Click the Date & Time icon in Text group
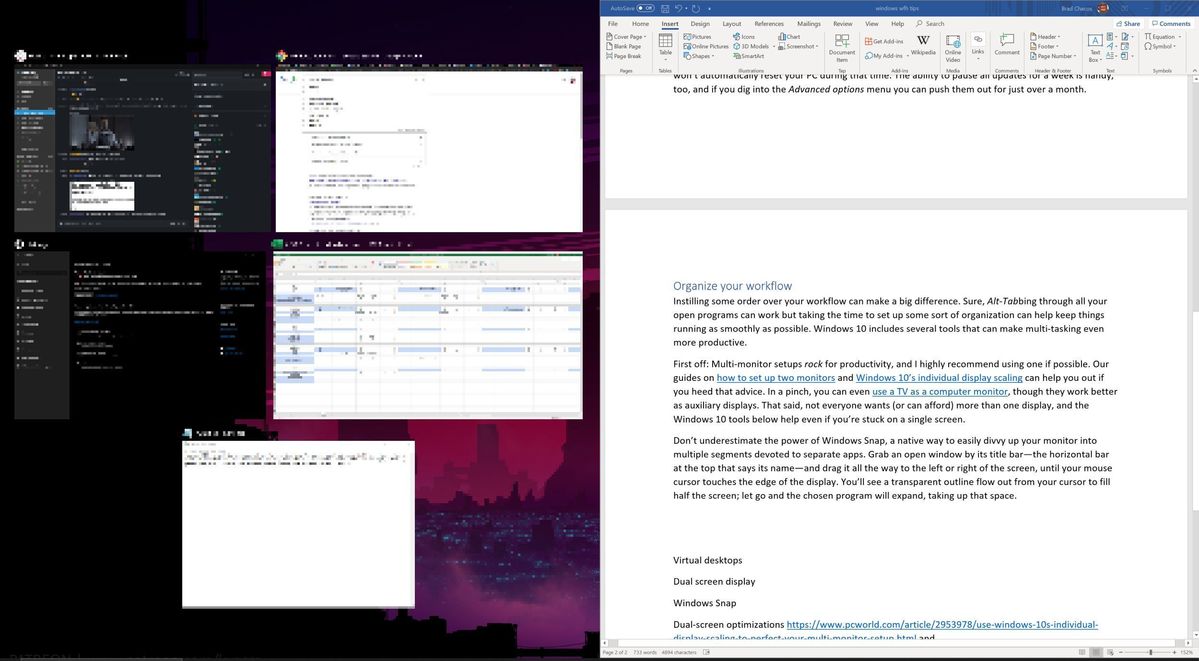This screenshot has height=661, width=1199. coord(1125,47)
